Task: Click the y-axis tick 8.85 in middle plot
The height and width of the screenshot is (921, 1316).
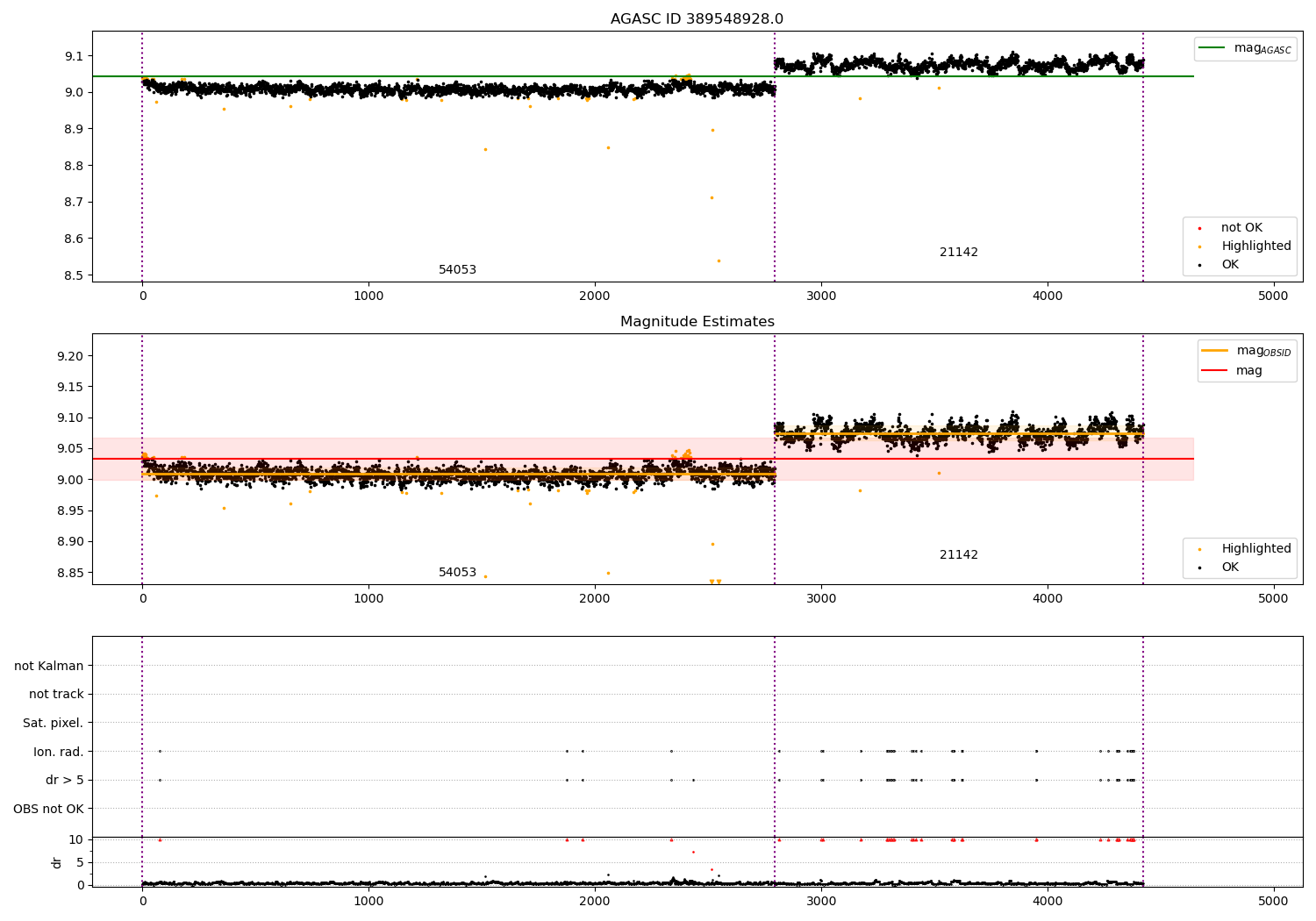Action: [70, 574]
